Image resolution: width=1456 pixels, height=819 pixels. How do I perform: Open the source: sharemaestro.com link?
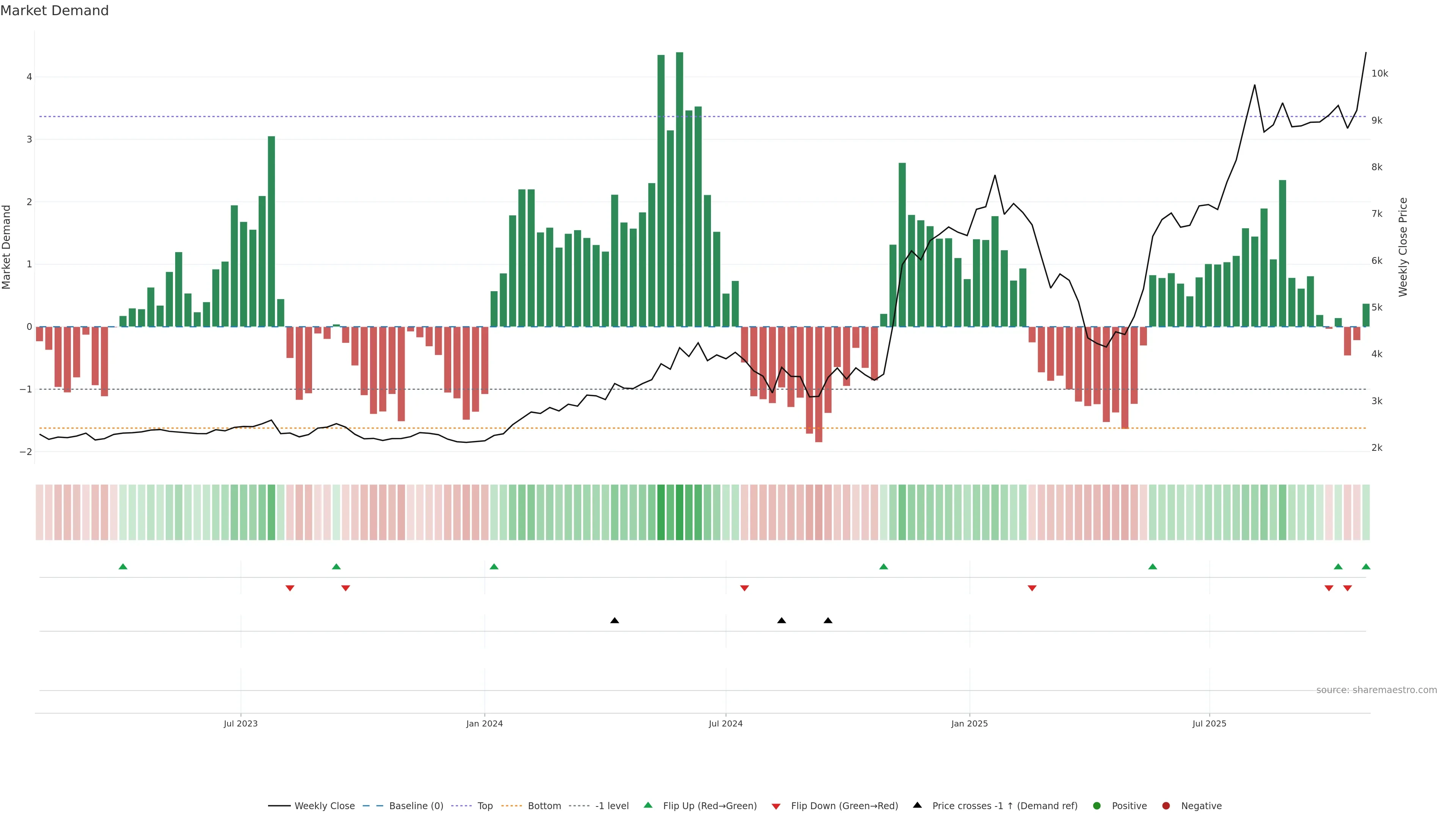tap(1376, 690)
